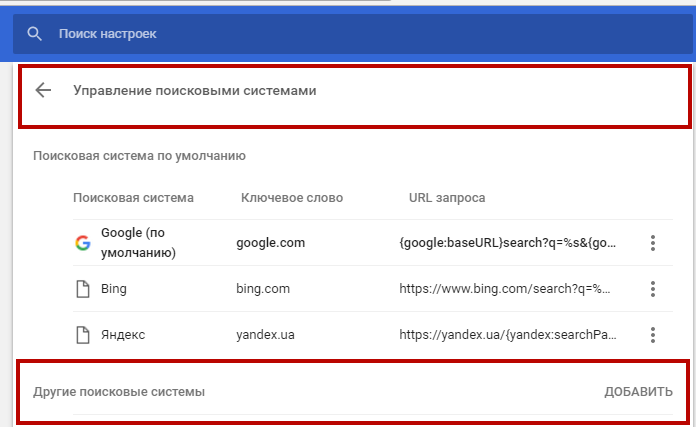Open the three-dot menu for Google
The height and width of the screenshot is (427, 696).
click(x=652, y=243)
